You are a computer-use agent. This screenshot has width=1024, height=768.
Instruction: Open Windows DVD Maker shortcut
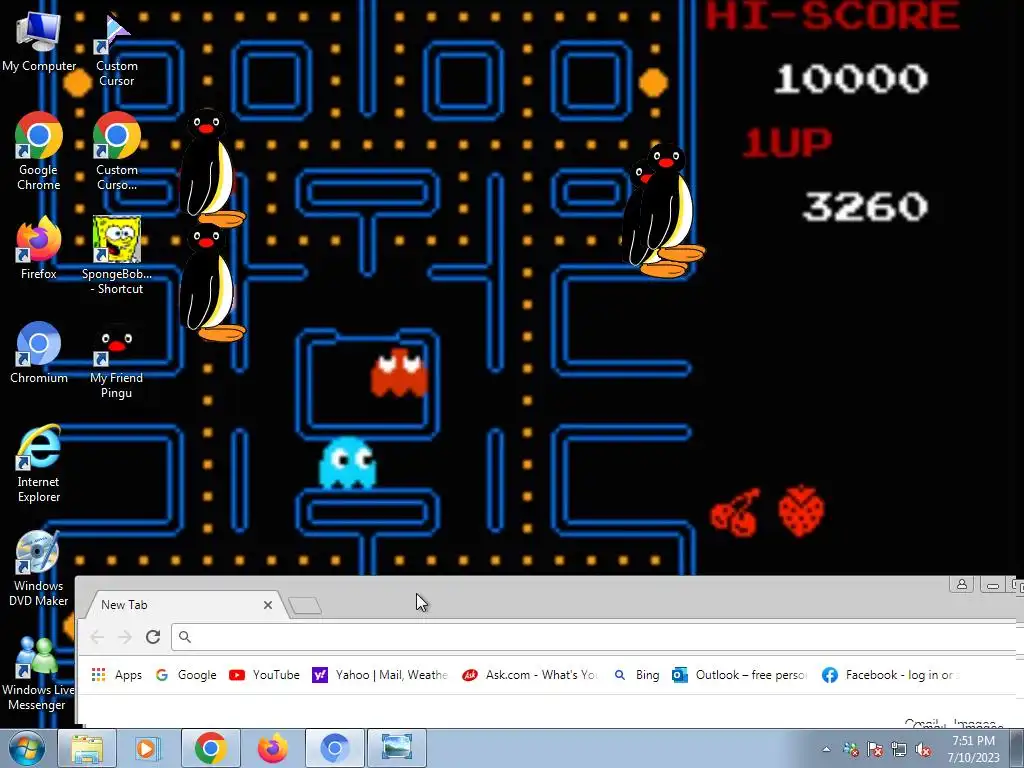pyautogui.click(x=39, y=568)
